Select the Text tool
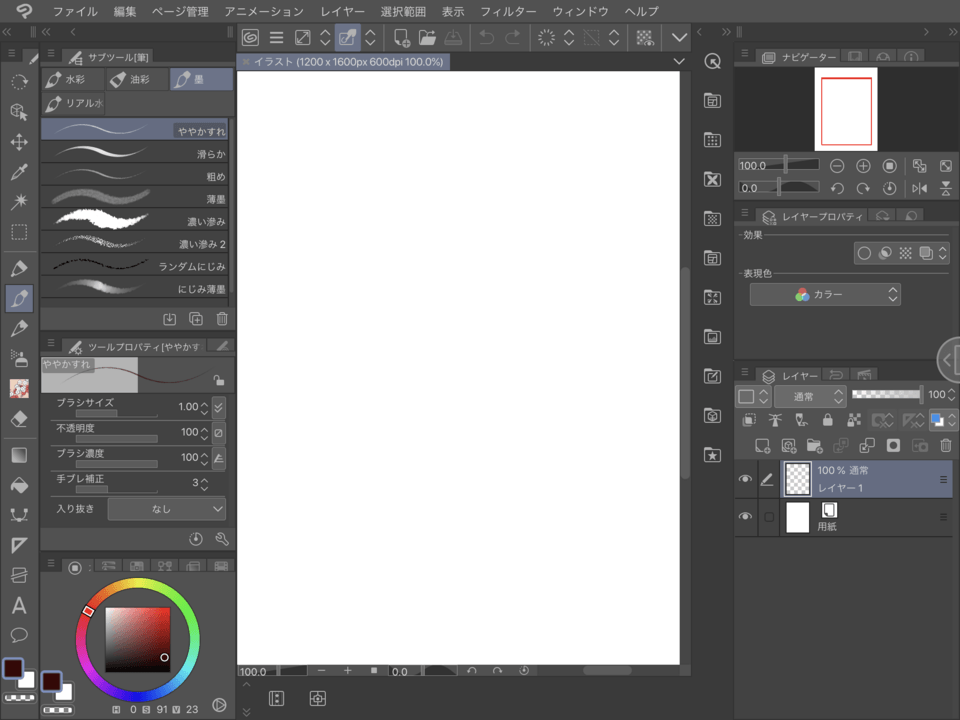The height and width of the screenshot is (720, 960). pos(19,606)
